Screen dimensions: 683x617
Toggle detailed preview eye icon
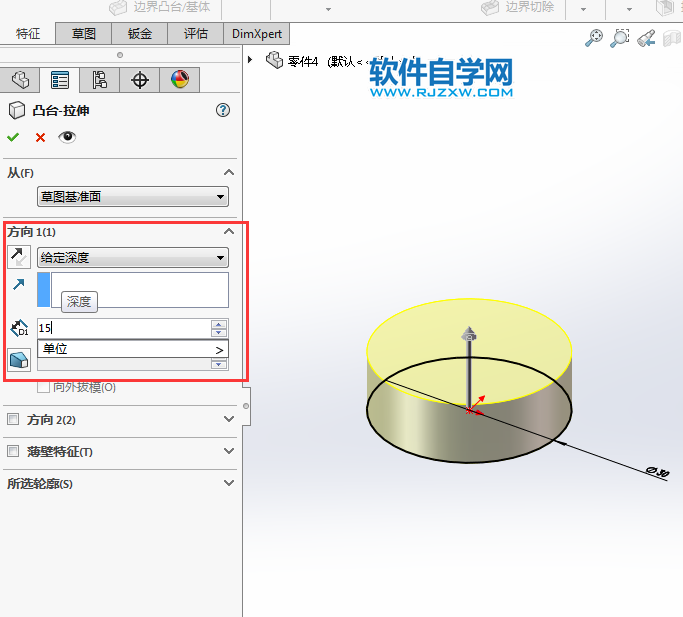(x=67, y=137)
